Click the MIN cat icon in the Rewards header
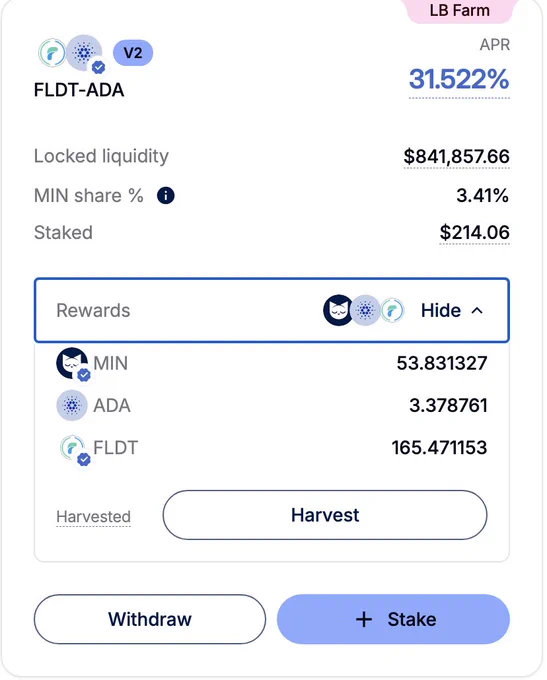The image size is (547, 680). [x=337, y=310]
